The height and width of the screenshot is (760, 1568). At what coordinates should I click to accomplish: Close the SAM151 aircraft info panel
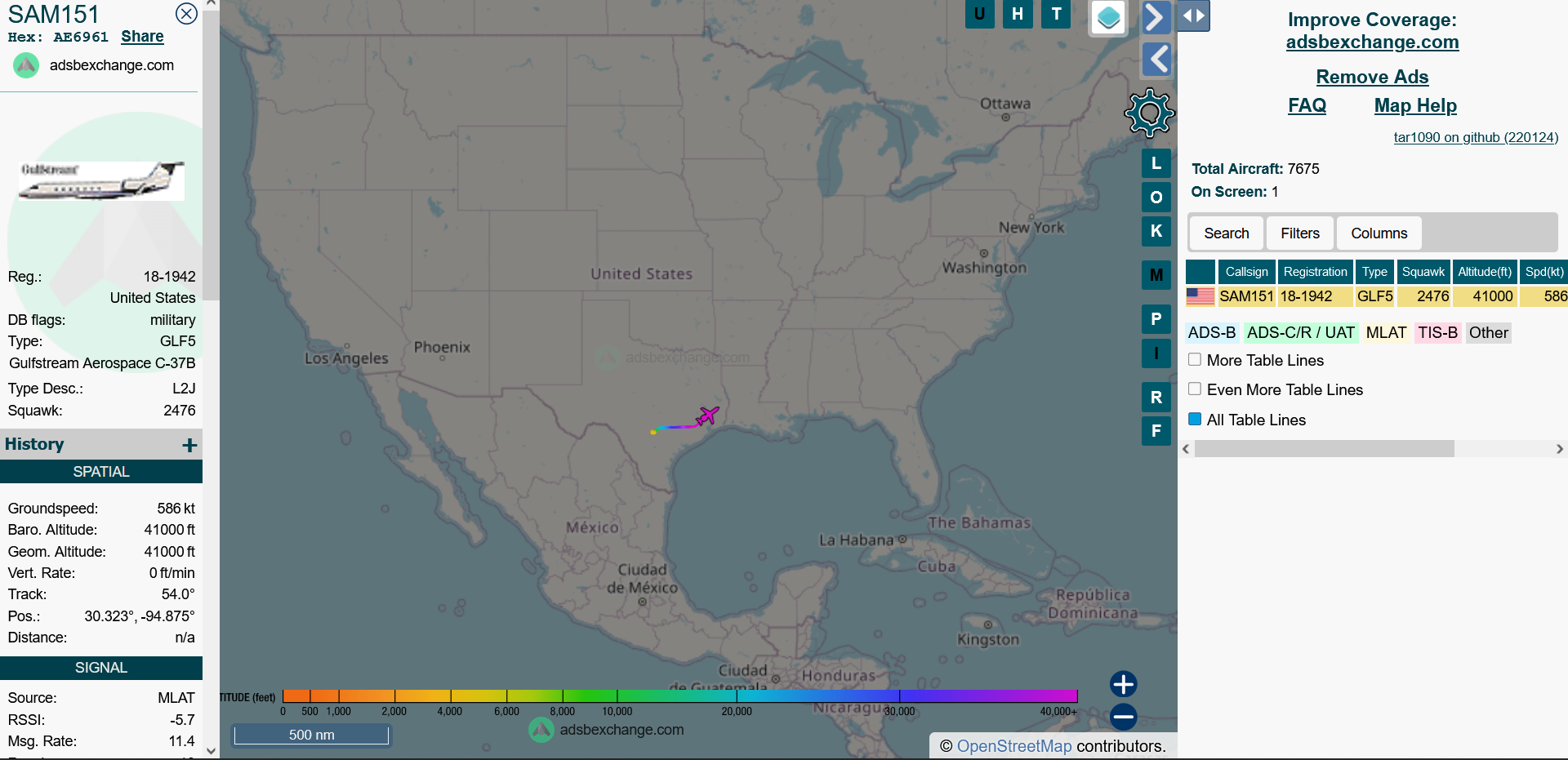coord(186,14)
